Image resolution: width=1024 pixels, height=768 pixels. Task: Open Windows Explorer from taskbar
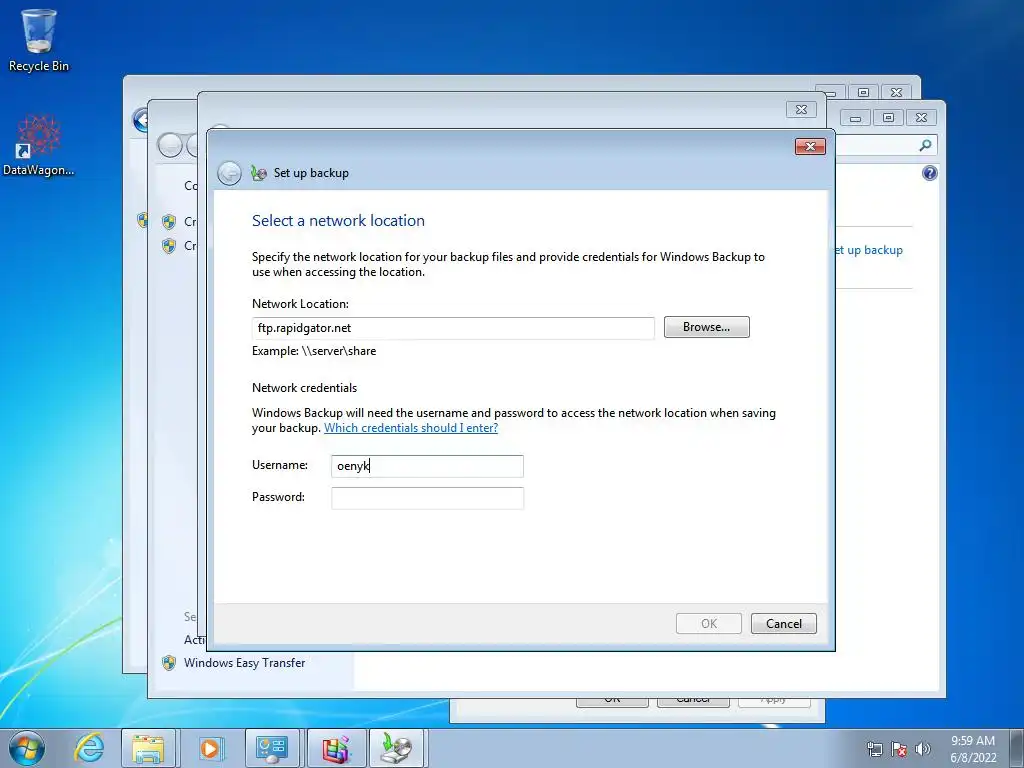point(148,748)
